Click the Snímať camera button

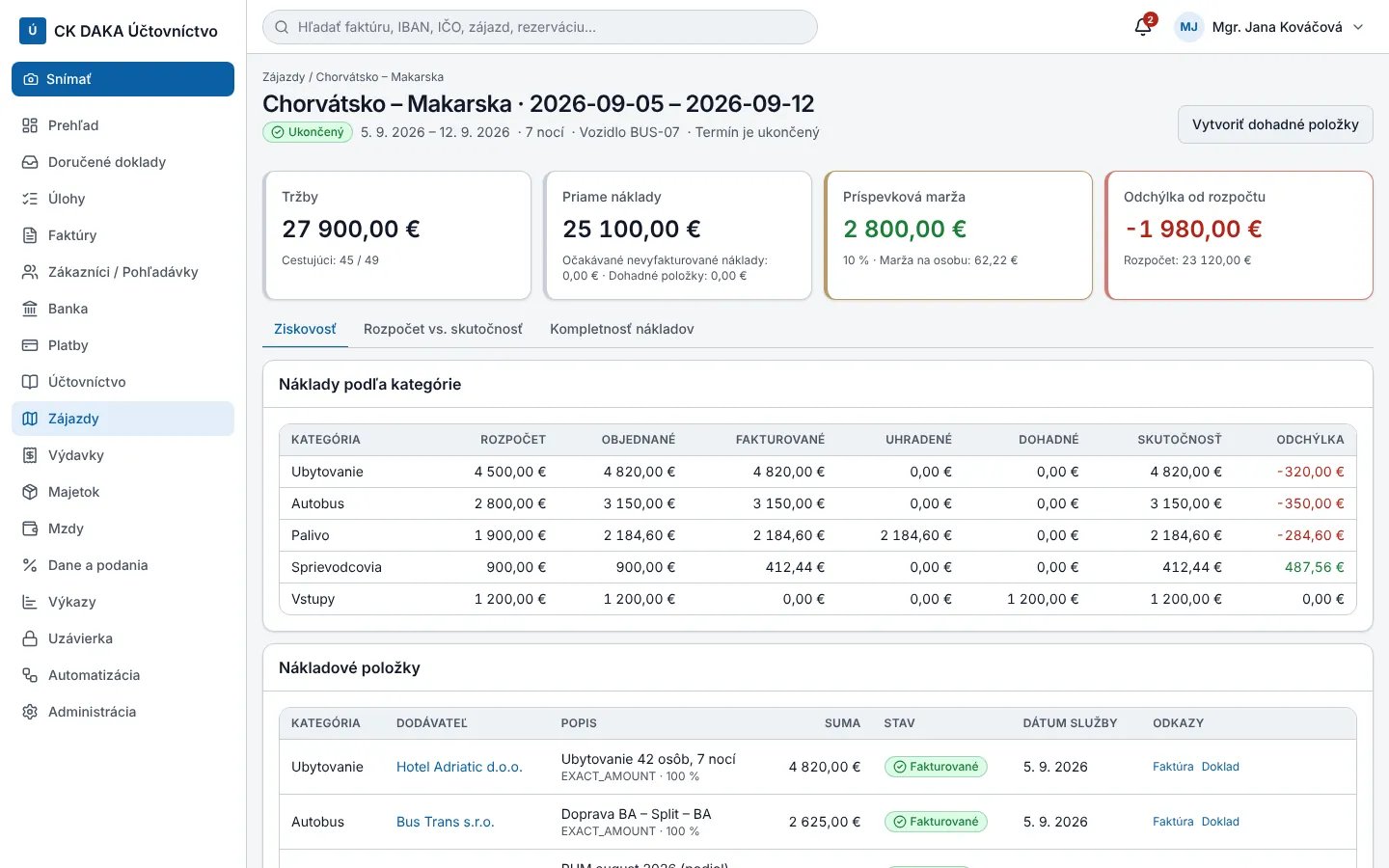123,79
